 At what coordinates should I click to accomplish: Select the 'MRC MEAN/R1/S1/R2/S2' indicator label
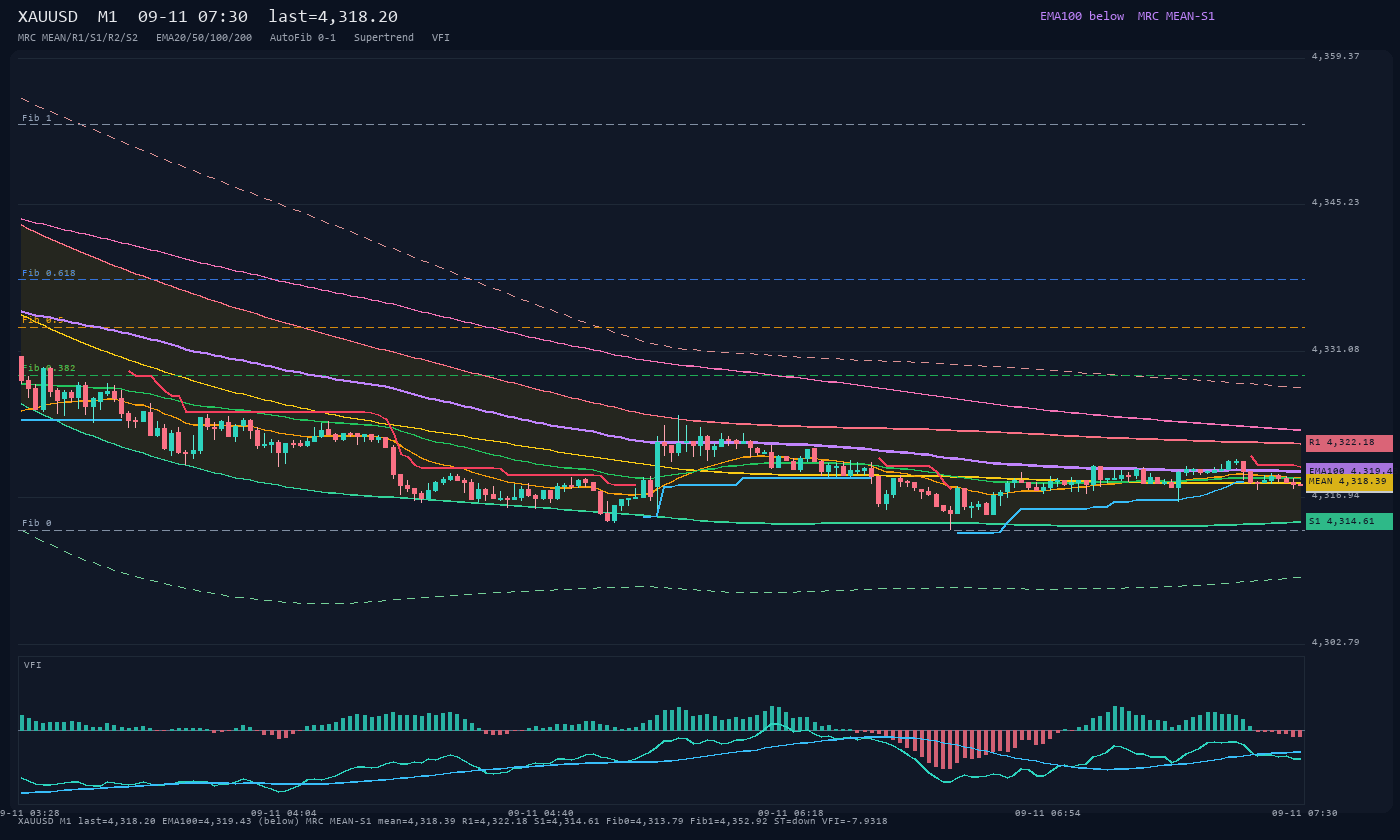(78, 37)
